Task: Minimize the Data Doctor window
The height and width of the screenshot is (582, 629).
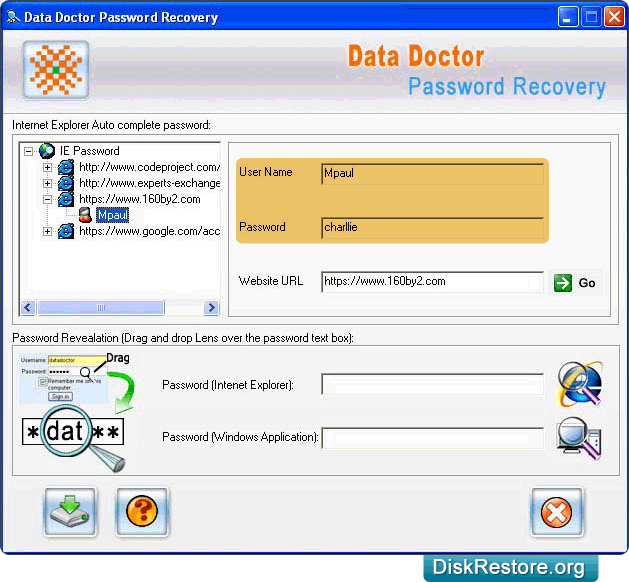Action: coord(568,17)
